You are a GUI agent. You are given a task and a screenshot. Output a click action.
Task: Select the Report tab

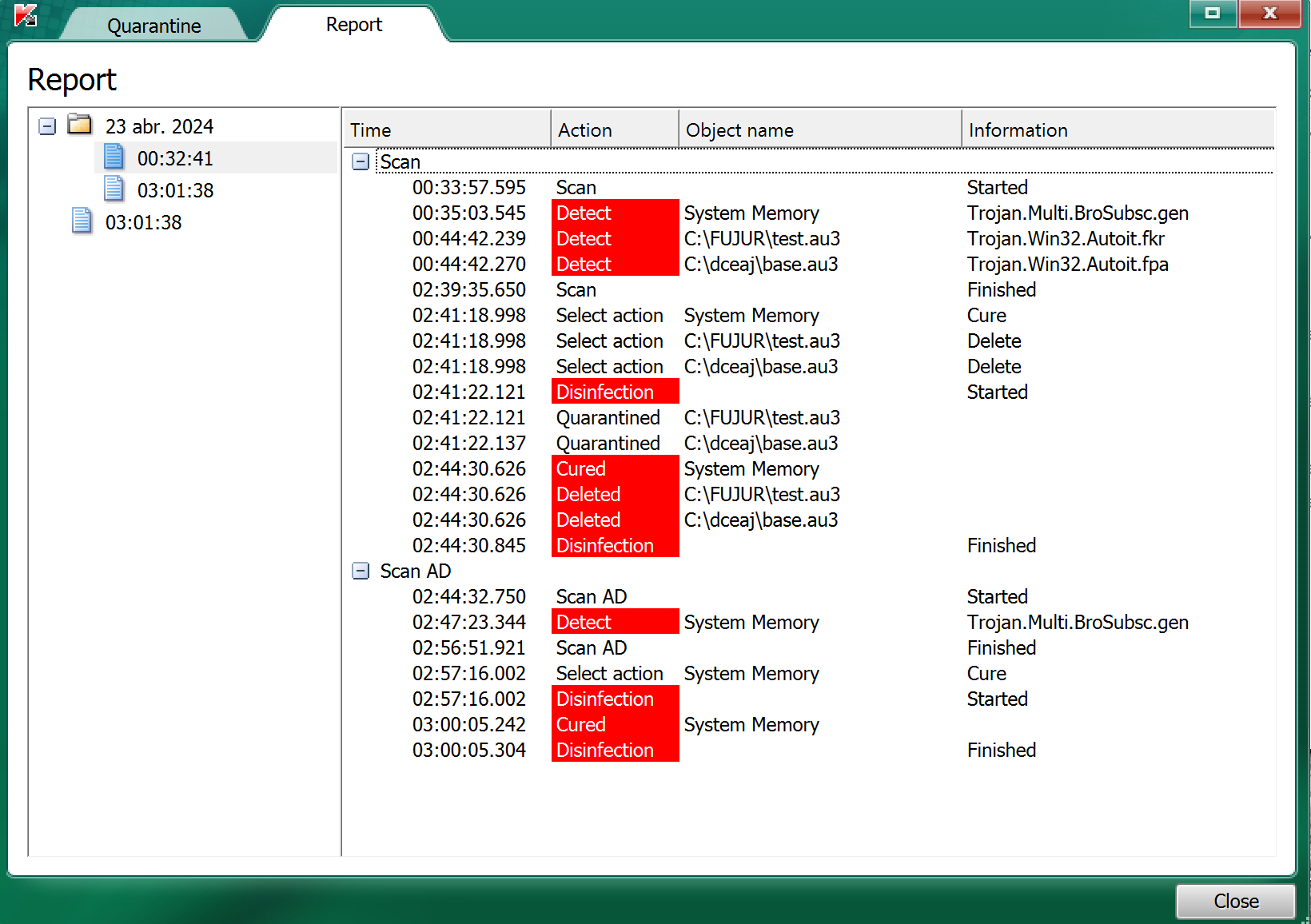[x=354, y=25]
